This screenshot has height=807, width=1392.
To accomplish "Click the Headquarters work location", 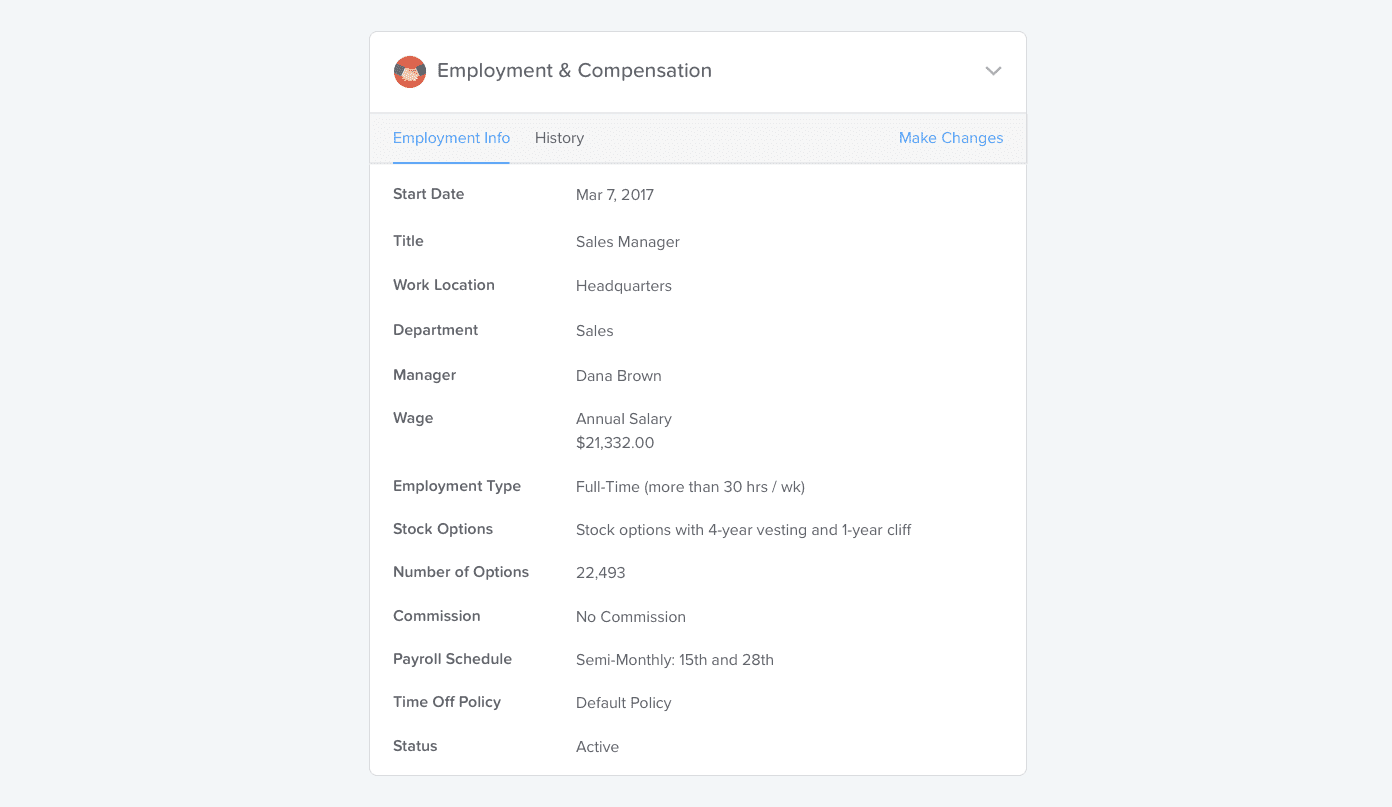I will (624, 285).
